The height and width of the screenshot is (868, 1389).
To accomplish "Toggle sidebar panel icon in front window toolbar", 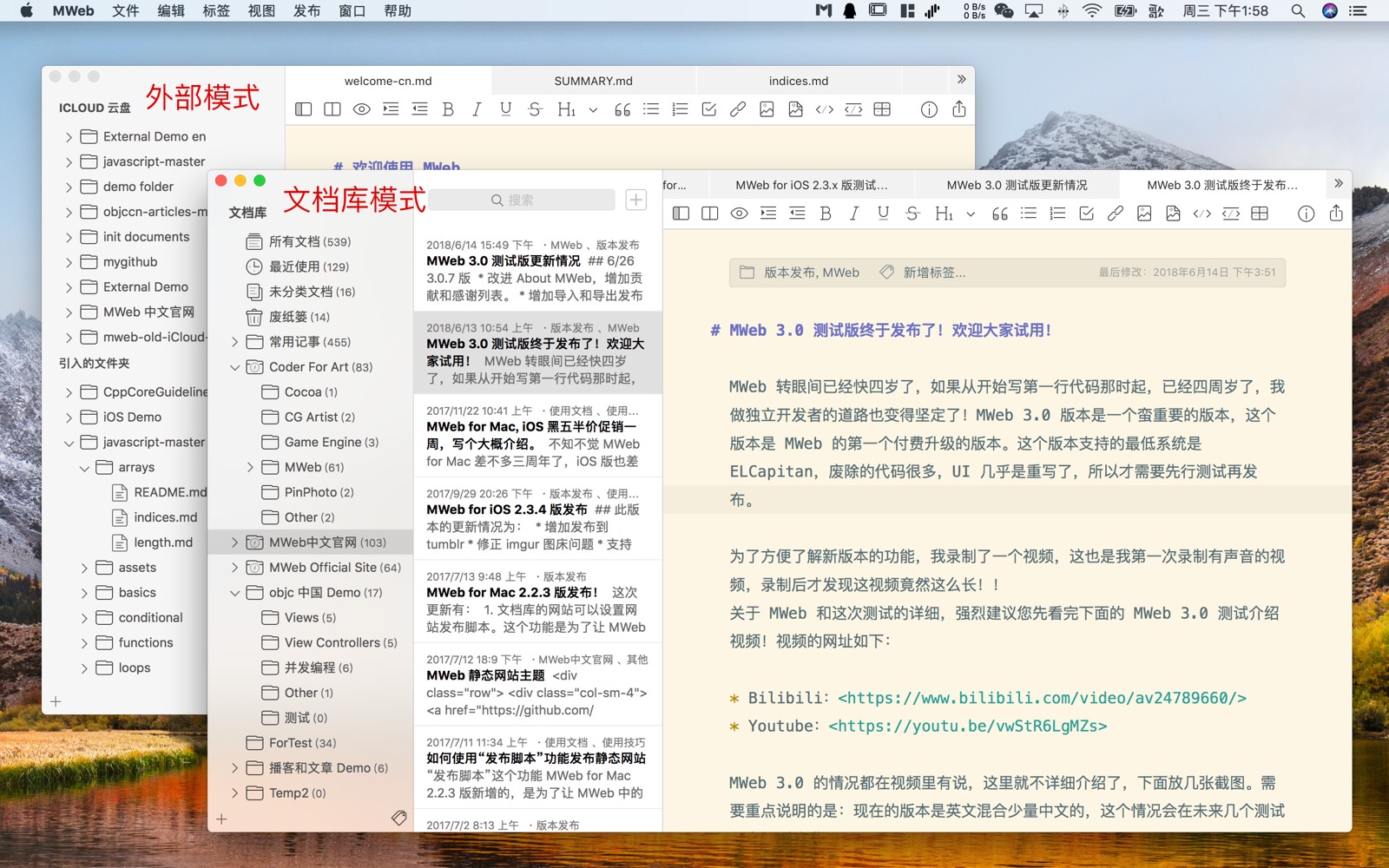I will click(x=681, y=214).
